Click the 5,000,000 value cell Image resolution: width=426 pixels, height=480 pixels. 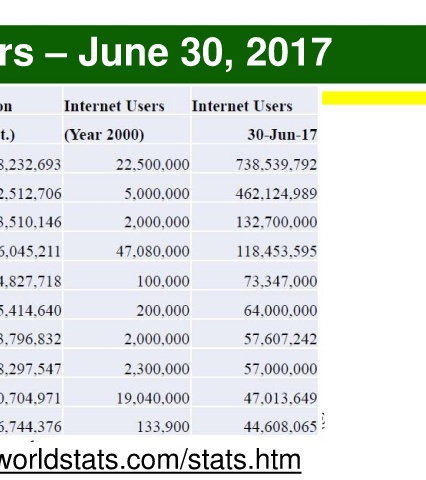pos(127,188)
